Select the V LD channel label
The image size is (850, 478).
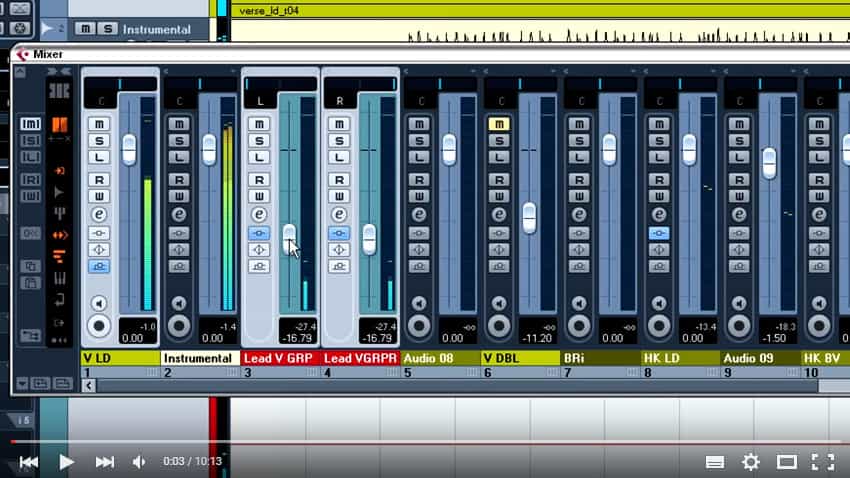(x=120, y=358)
